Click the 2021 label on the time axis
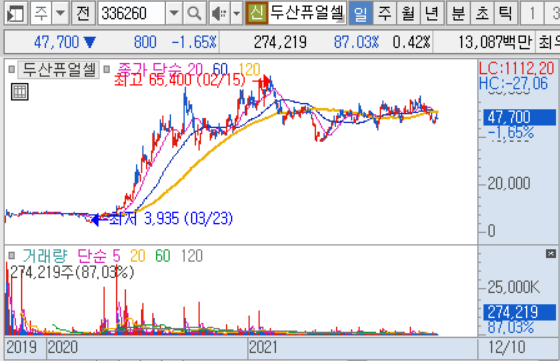 [263, 347]
